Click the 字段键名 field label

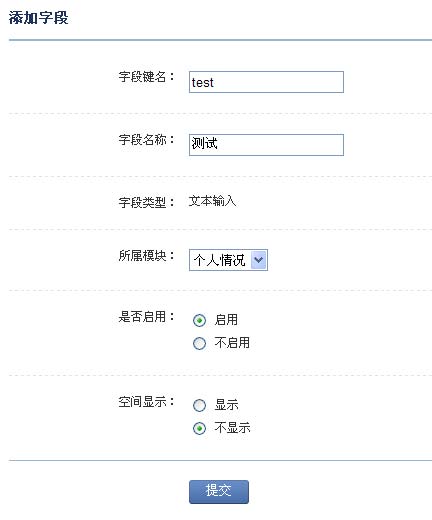[x=146, y=77]
